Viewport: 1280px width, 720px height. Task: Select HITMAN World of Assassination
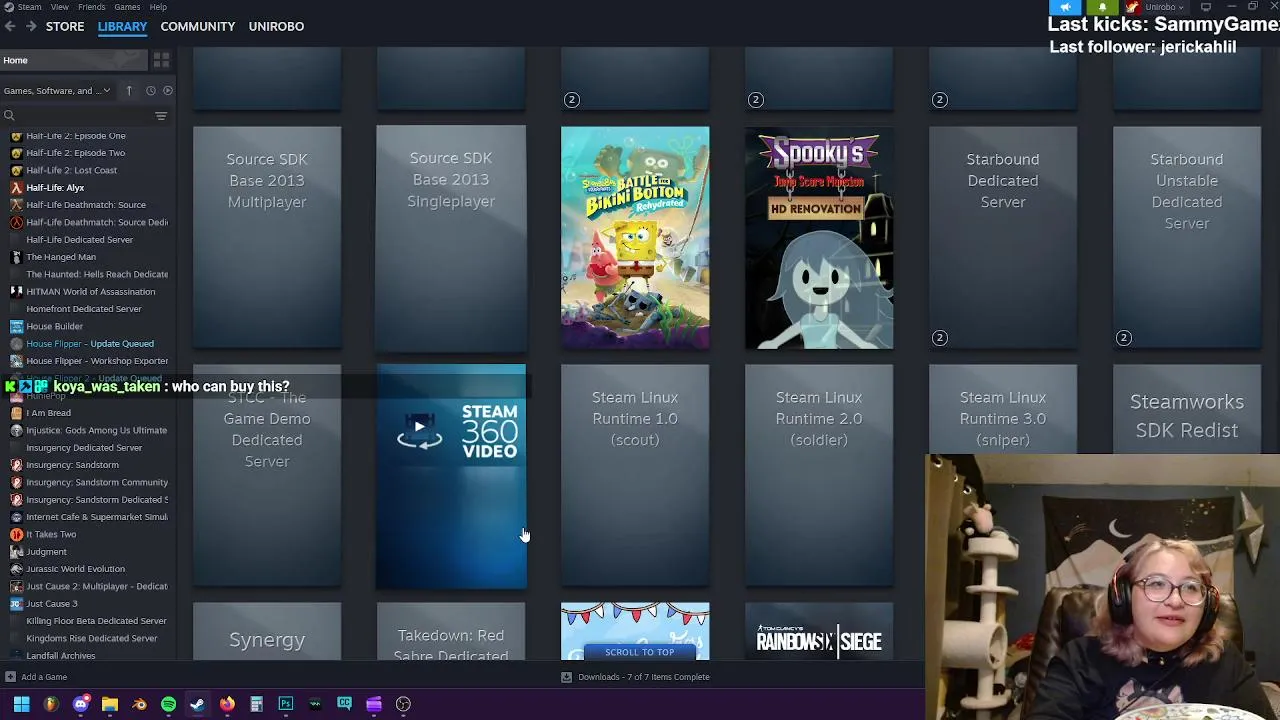[89, 292]
